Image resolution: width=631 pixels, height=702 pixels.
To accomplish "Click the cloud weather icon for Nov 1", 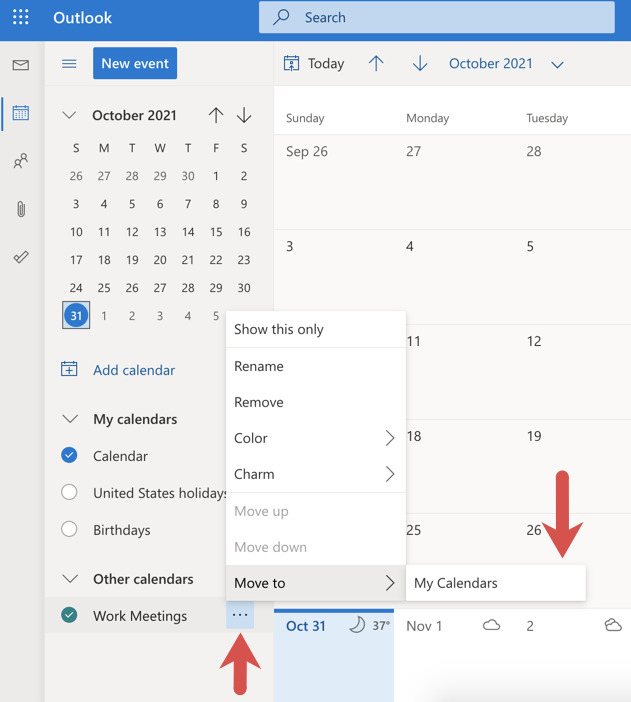I will (491, 625).
